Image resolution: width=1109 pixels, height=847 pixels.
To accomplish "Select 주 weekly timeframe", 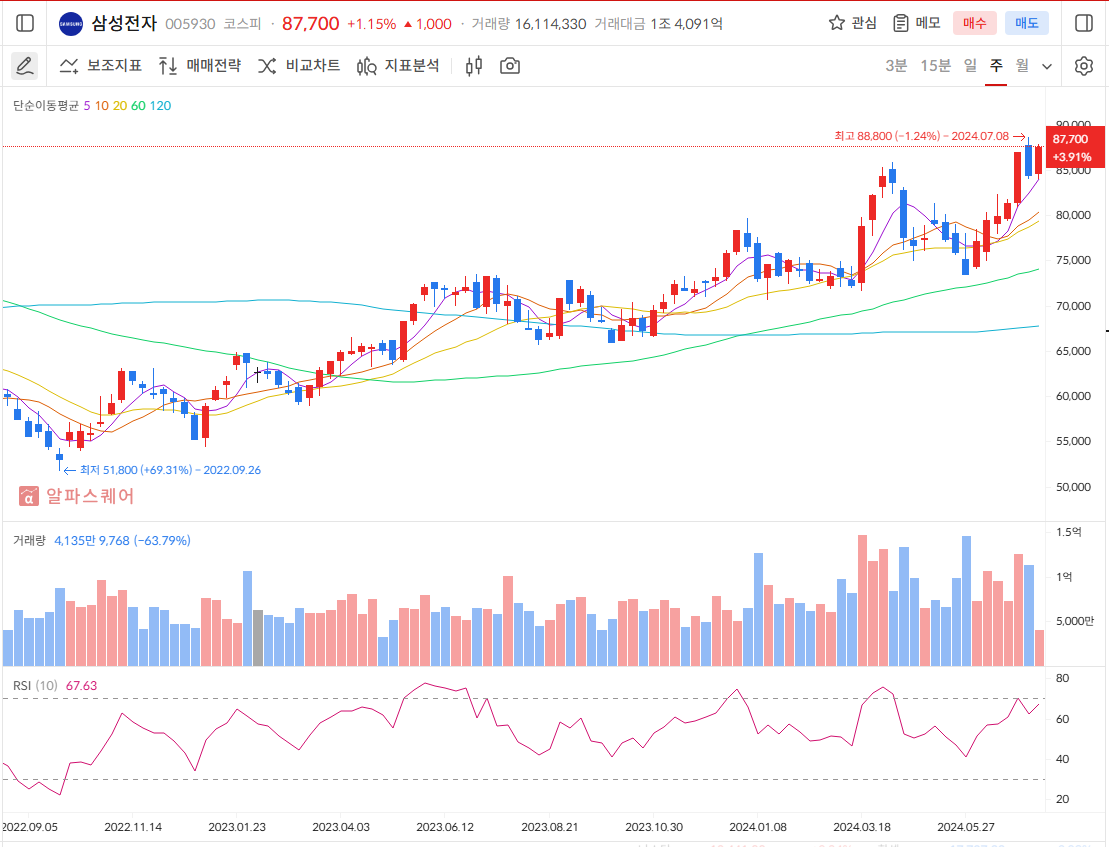I will coord(996,66).
